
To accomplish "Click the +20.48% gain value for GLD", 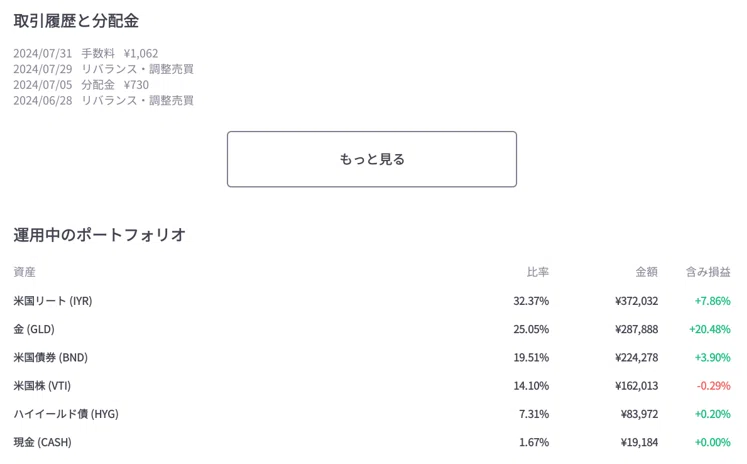I will pos(710,329).
